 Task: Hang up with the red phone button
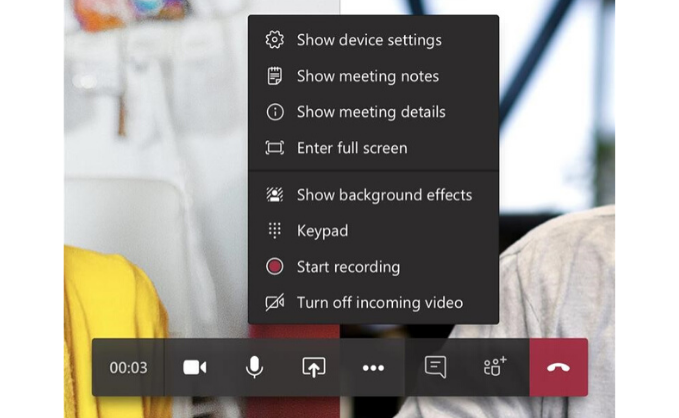pos(559,368)
